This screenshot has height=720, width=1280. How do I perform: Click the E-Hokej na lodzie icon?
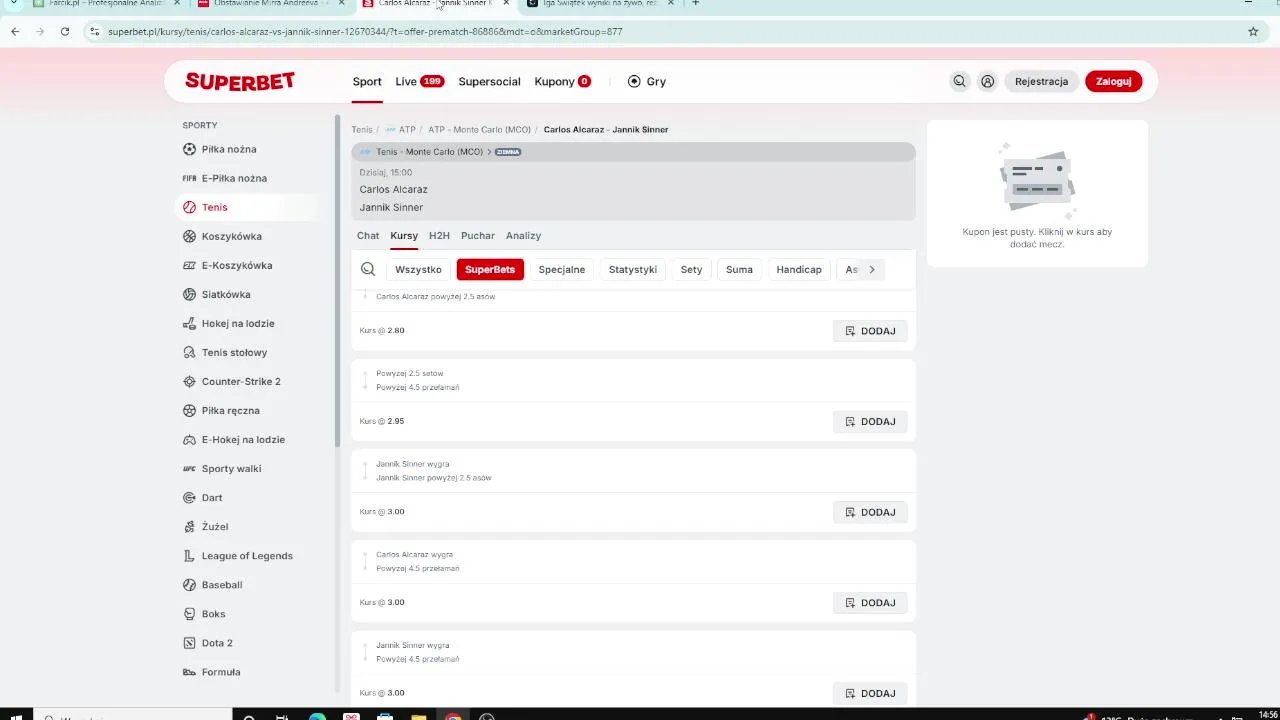point(189,439)
